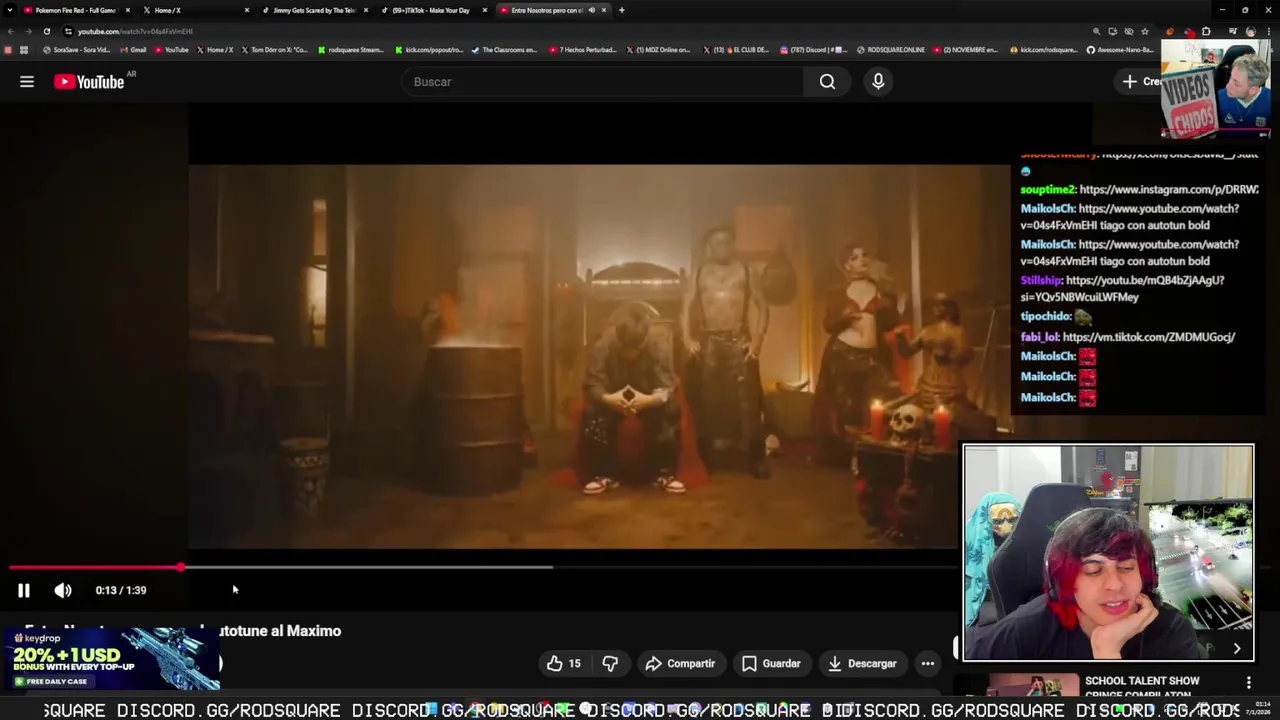Open the Gmail bookmark
This screenshot has width=1280, height=720.
tap(133, 50)
